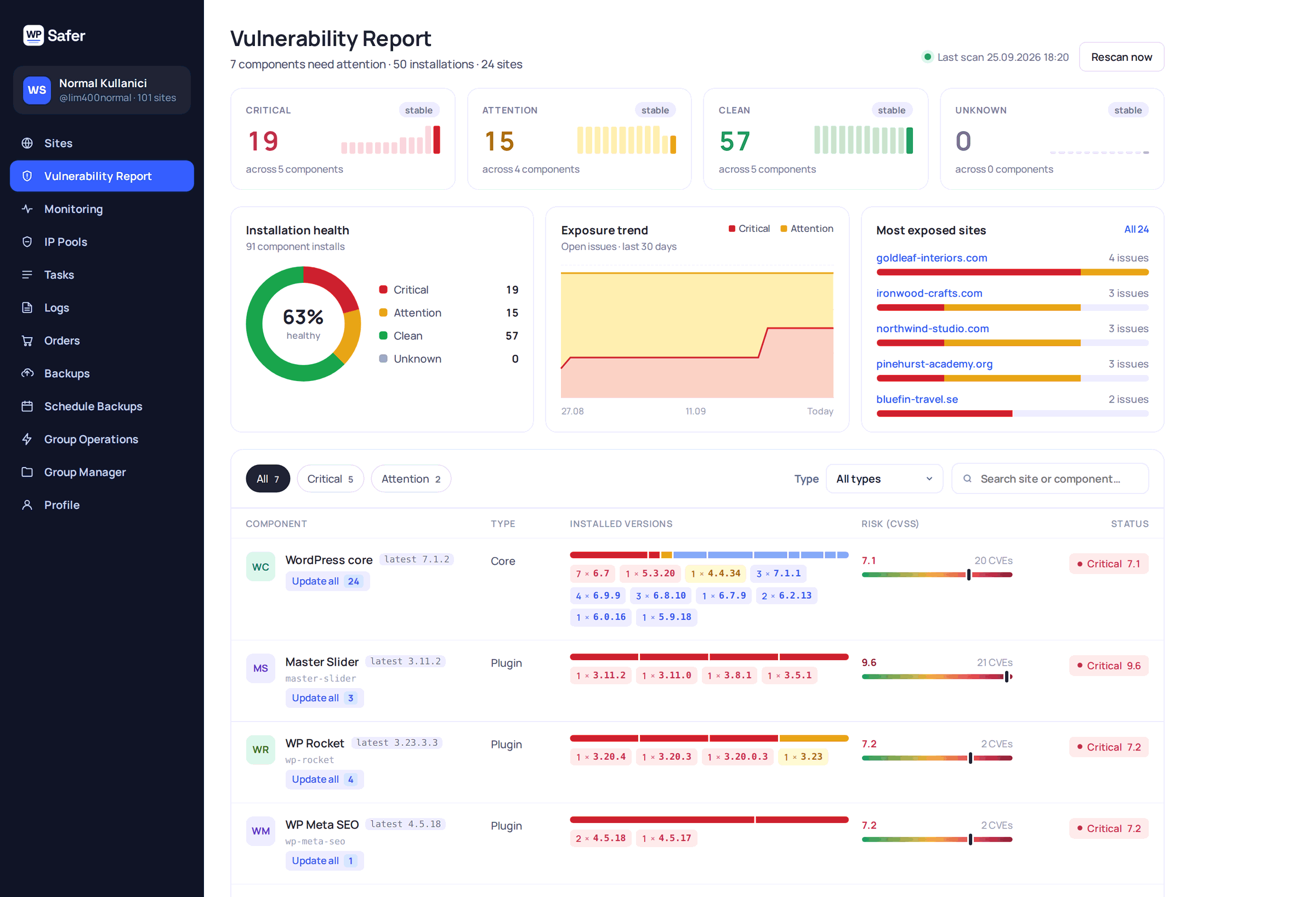Click the 1 × 3.11.2 version chip
The height and width of the screenshot is (897, 1316).
tap(600, 675)
